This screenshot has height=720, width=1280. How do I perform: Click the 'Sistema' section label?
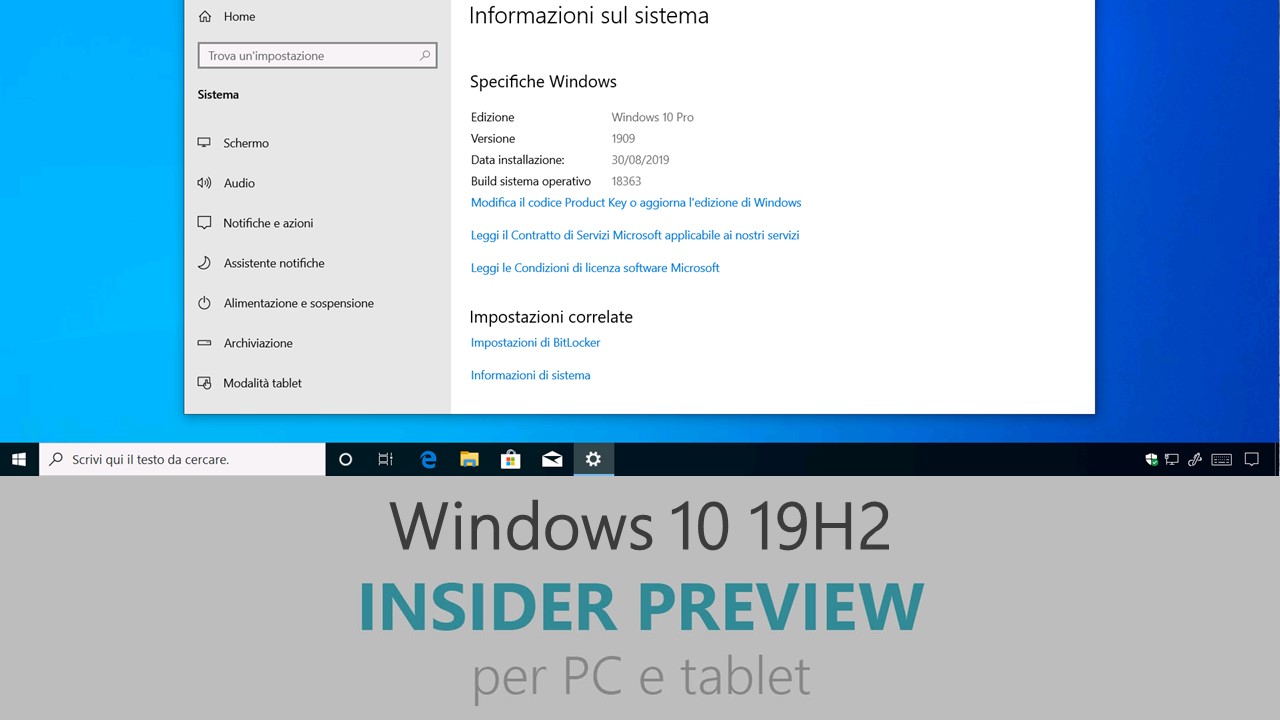click(x=218, y=95)
